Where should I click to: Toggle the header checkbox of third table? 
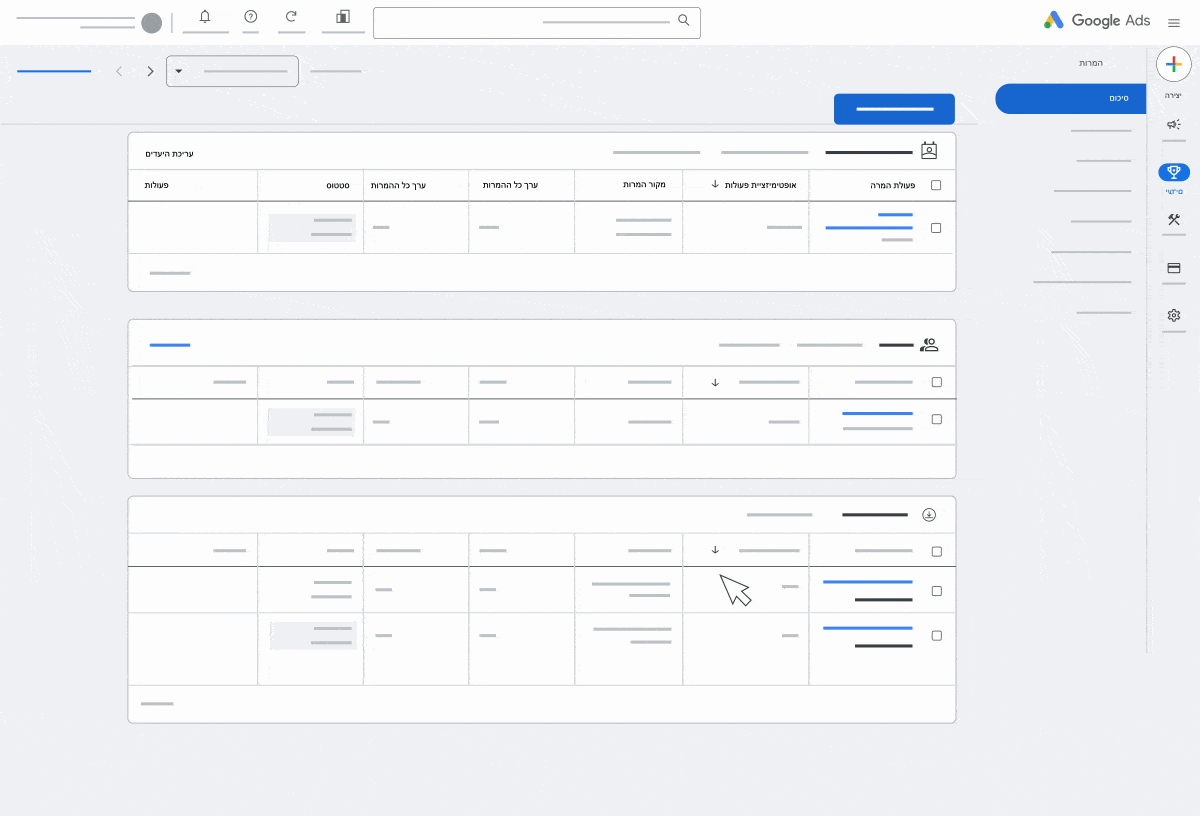936,551
